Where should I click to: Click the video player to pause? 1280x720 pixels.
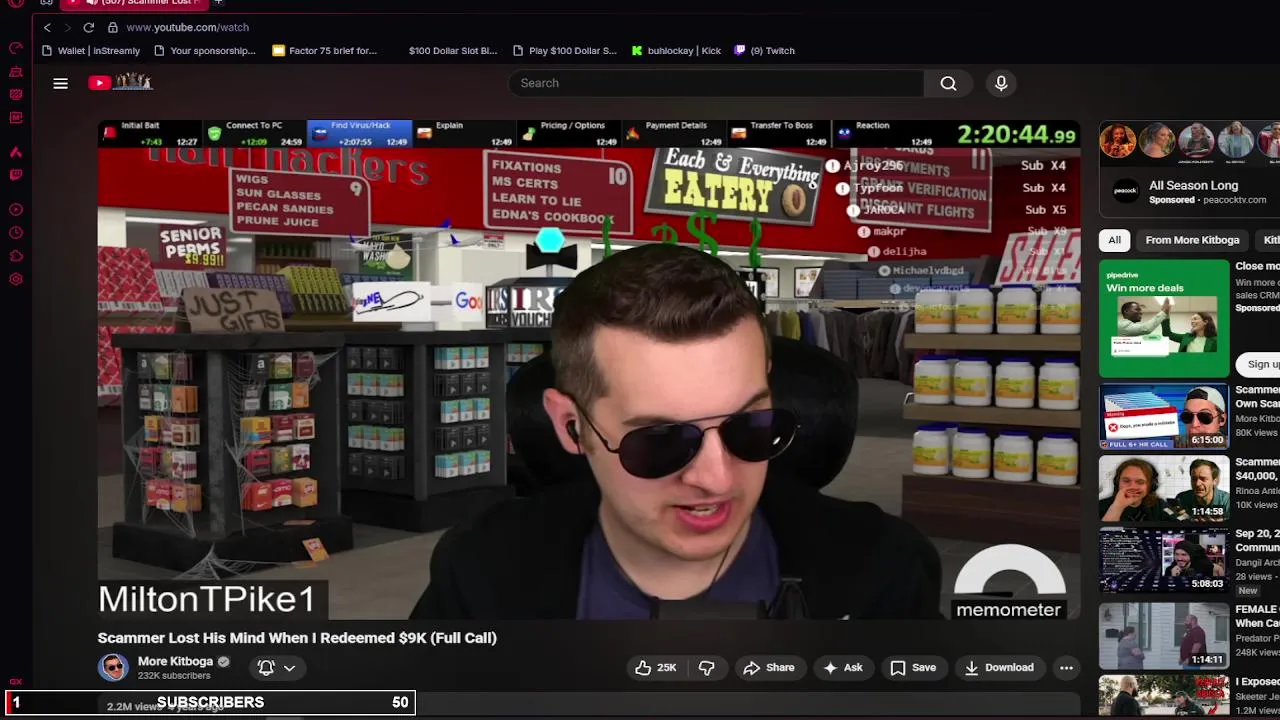[x=589, y=369]
